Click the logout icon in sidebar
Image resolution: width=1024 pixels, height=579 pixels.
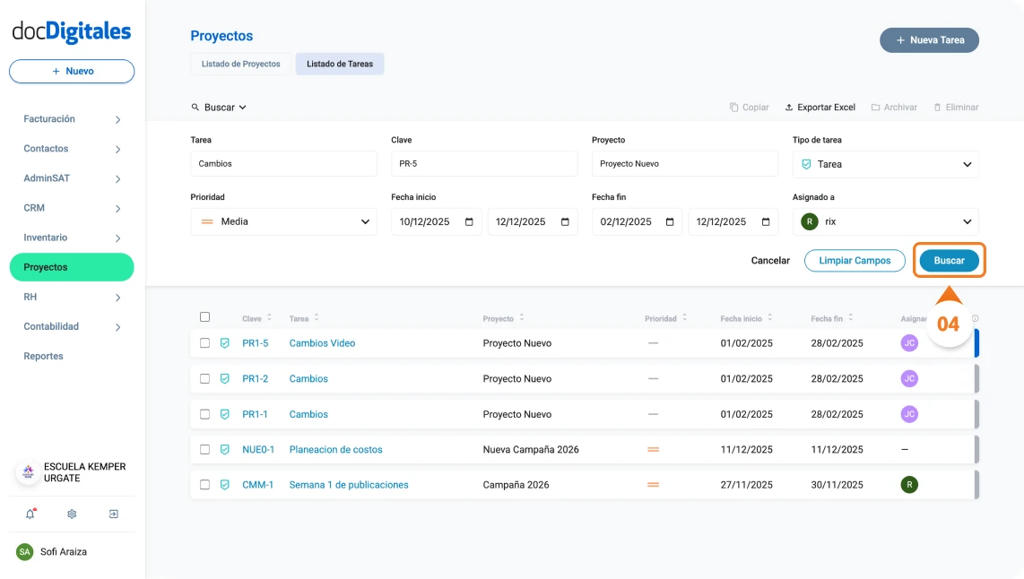[114, 514]
